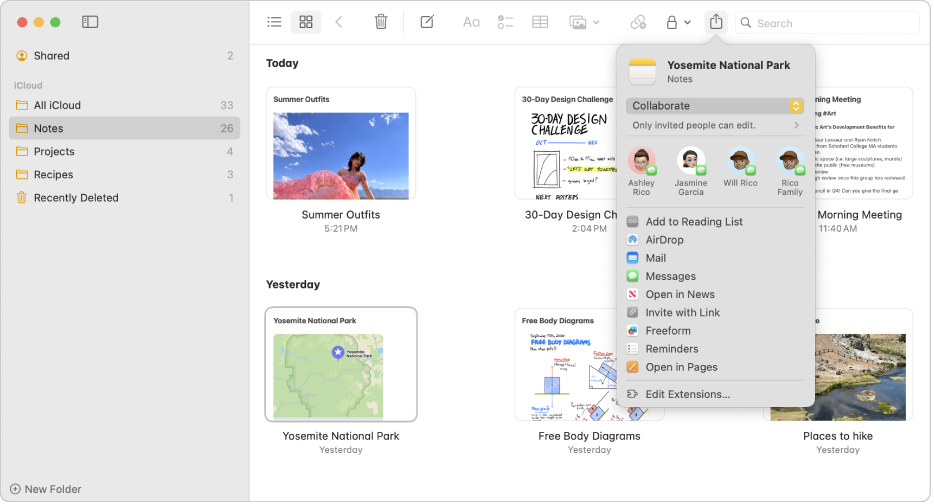Go back using the chevron arrow
This screenshot has width=934, height=504.
coord(339,22)
